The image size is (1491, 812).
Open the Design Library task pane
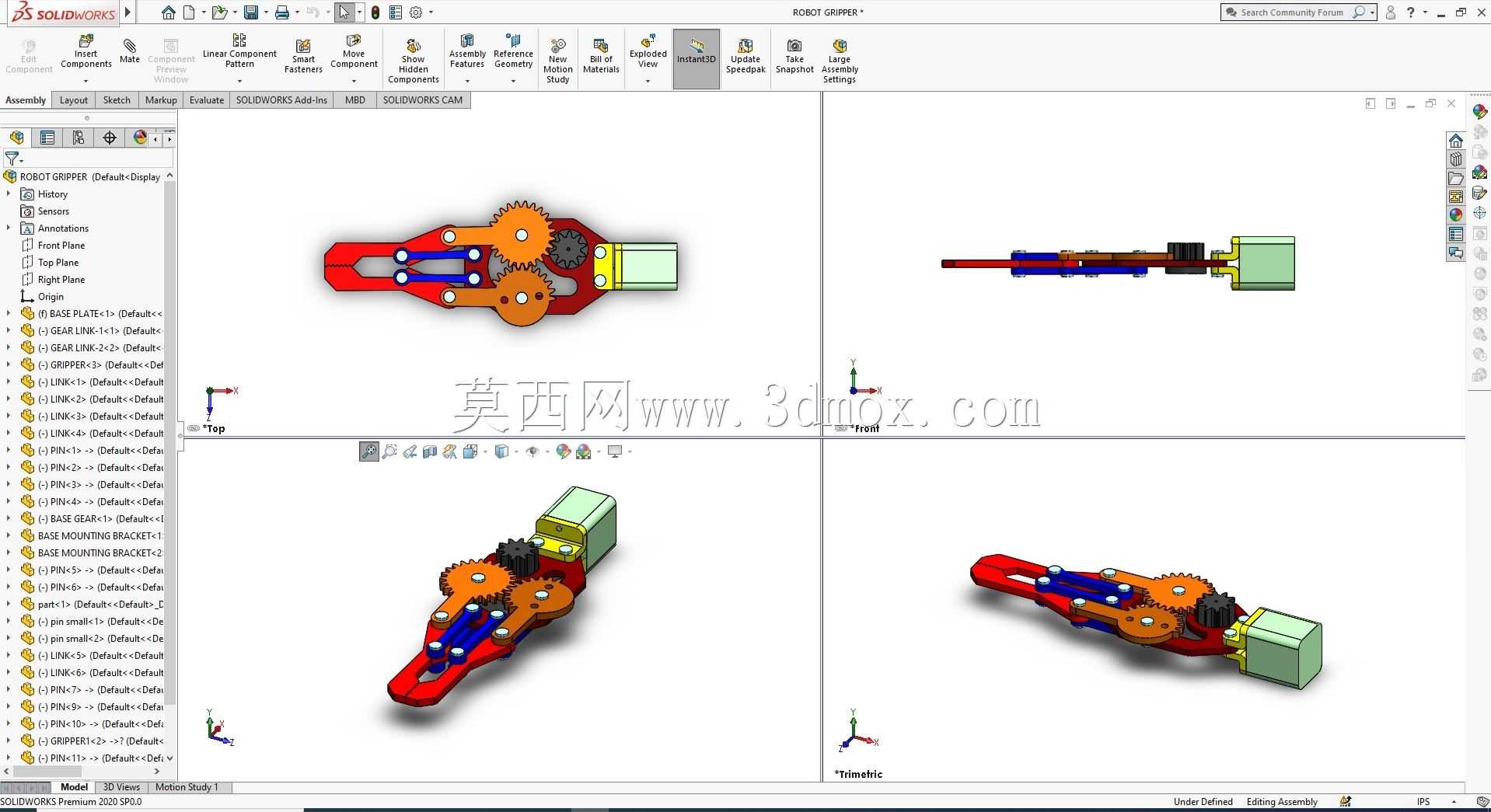click(1455, 160)
